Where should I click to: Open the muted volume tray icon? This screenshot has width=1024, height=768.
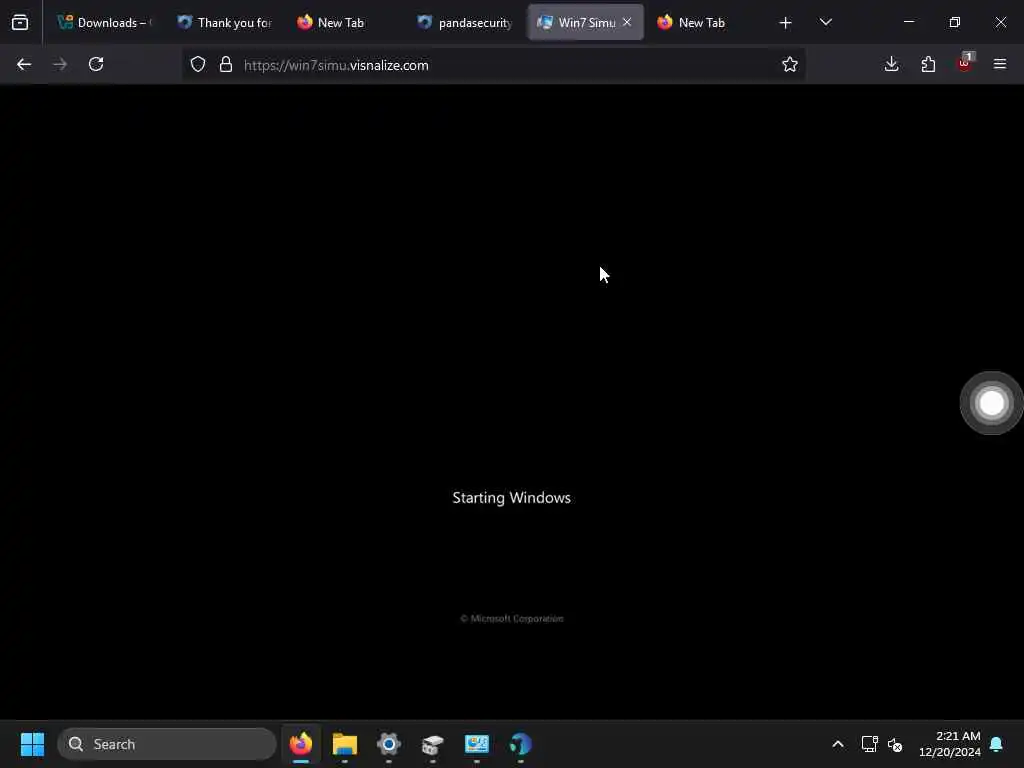pyautogui.click(x=895, y=744)
